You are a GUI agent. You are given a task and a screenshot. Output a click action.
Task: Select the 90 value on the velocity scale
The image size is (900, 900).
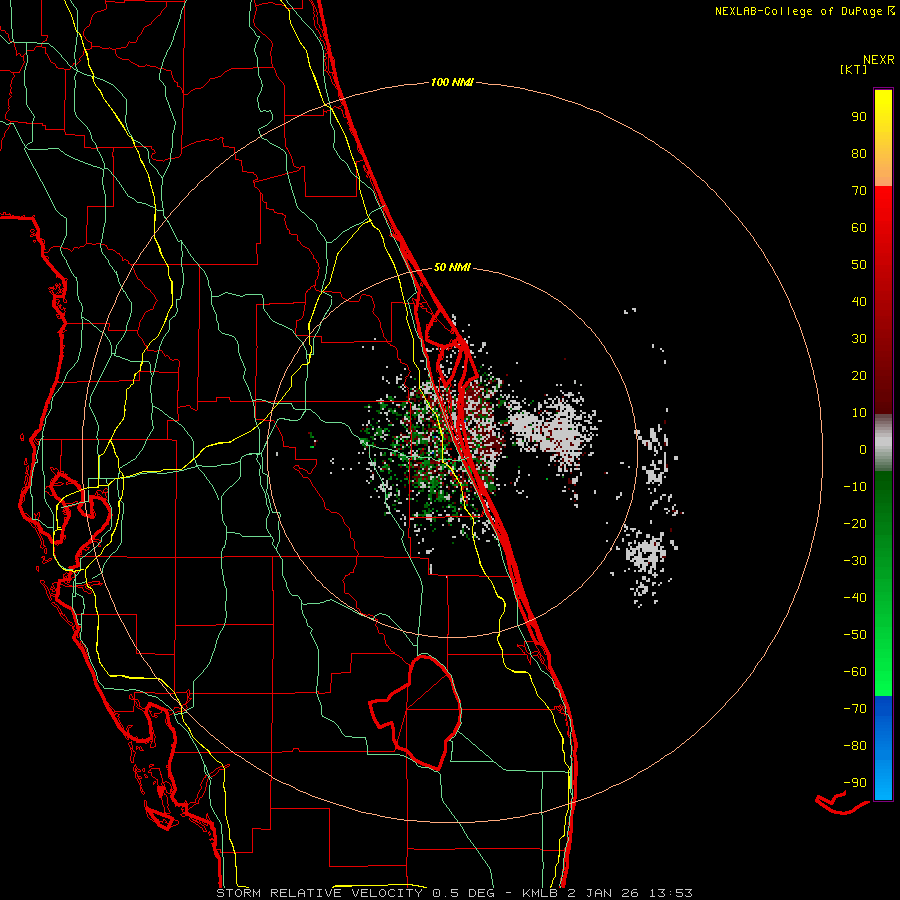pyautogui.click(x=859, y=117)
